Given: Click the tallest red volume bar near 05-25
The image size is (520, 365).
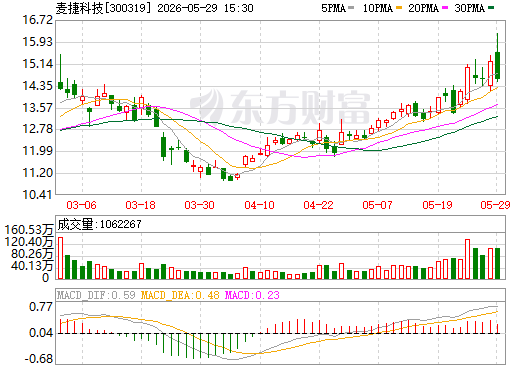Looking at the screenshot, I should [467, 259].
